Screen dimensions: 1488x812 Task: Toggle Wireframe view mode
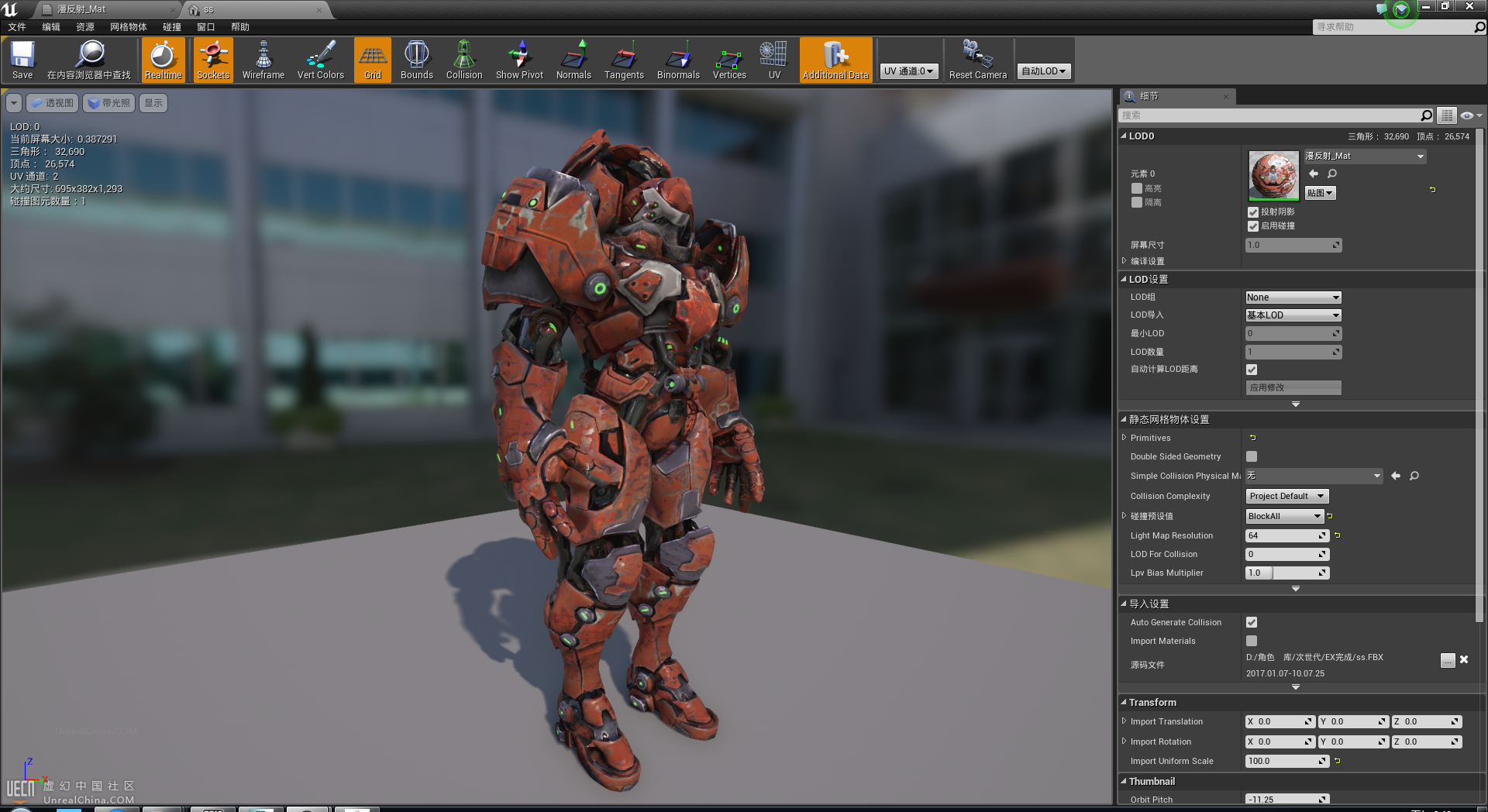pyautogui.click(x=263, y=60)
